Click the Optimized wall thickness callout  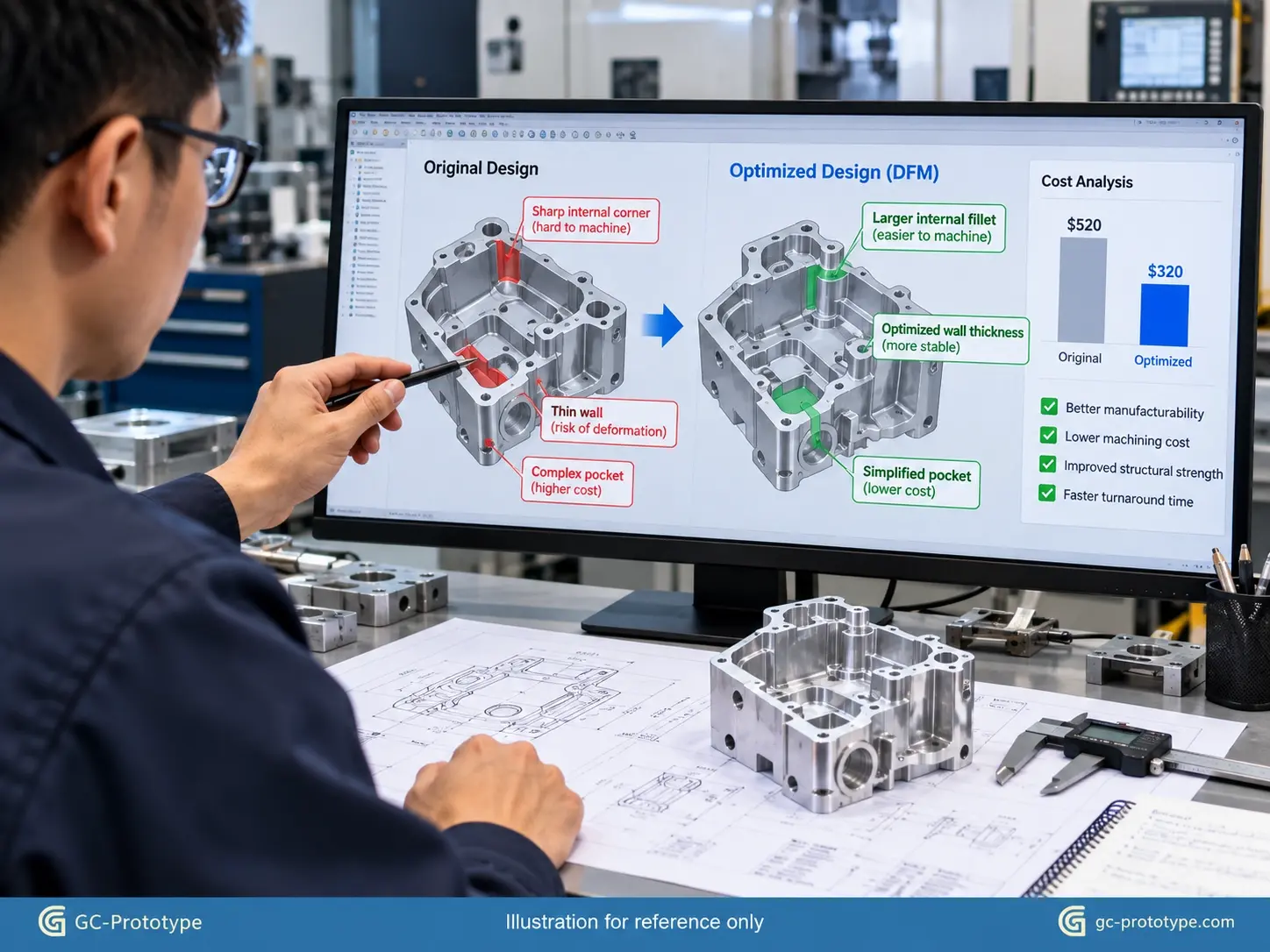click(x=952, y=338)
